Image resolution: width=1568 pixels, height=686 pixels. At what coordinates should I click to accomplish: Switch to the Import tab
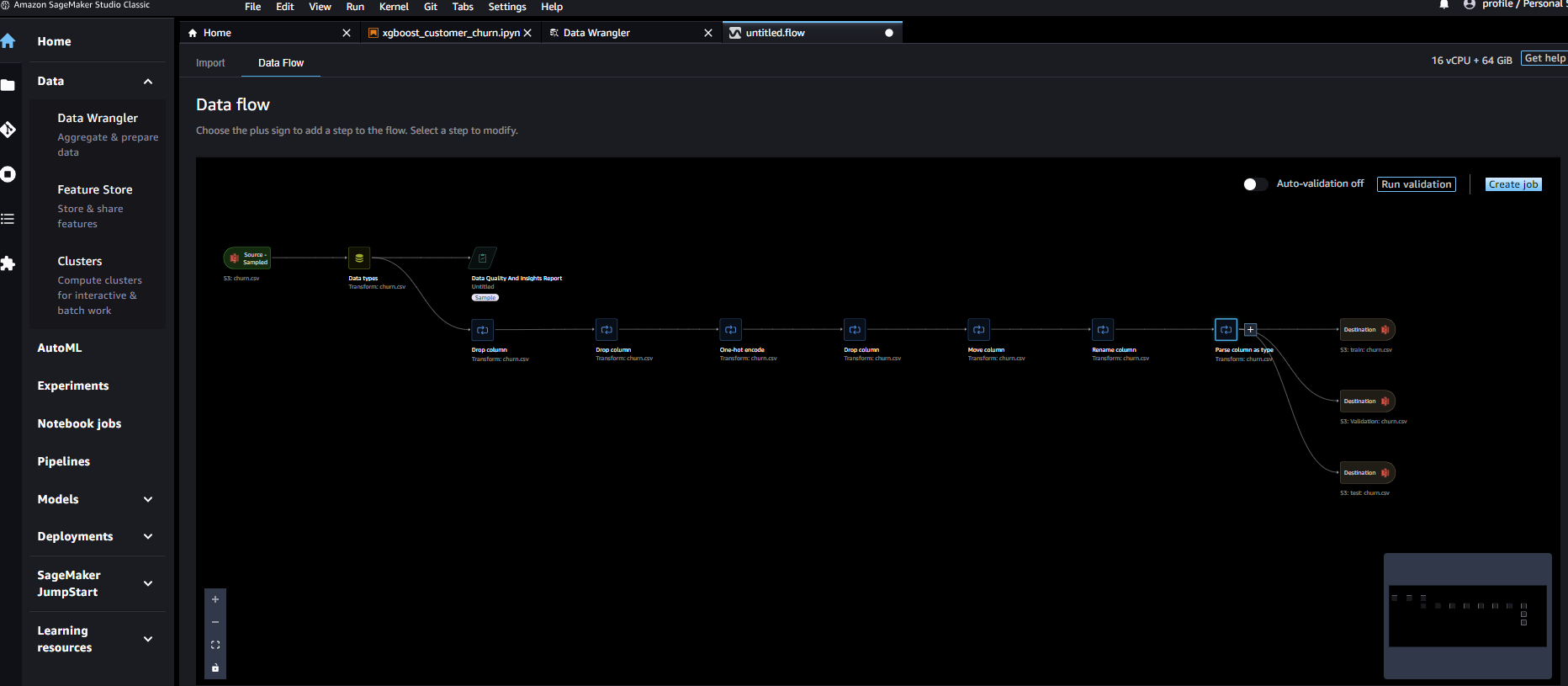pos(210,63)
